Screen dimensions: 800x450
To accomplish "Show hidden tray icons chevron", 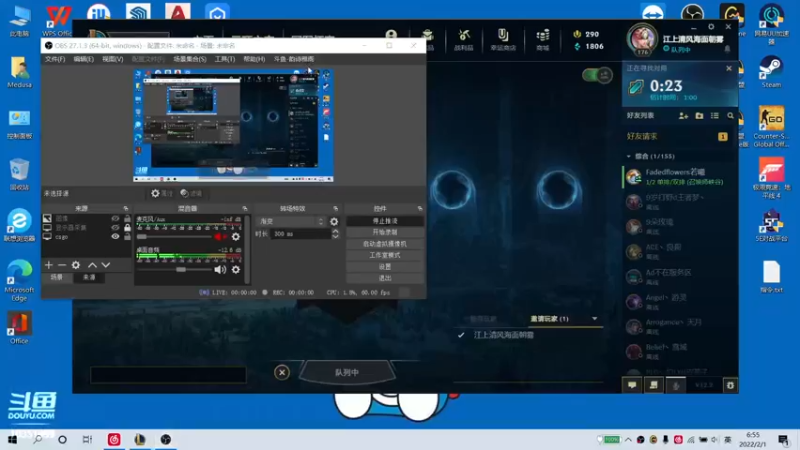I will coord(628,439).
